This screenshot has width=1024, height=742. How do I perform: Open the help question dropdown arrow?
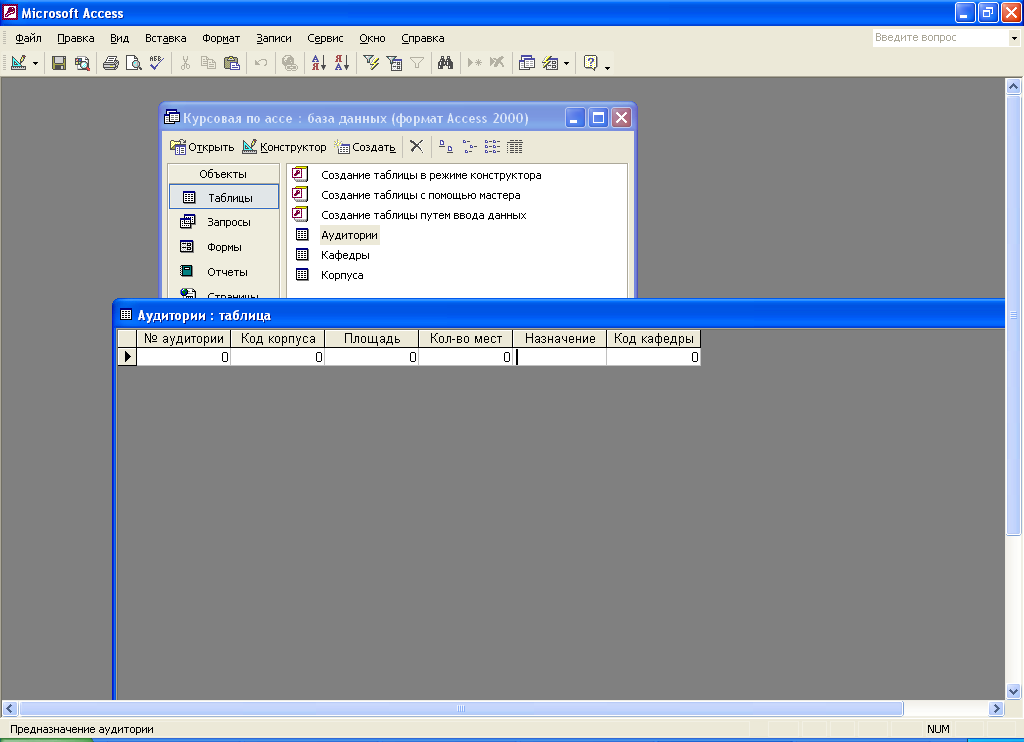[x=1014, y=38]
